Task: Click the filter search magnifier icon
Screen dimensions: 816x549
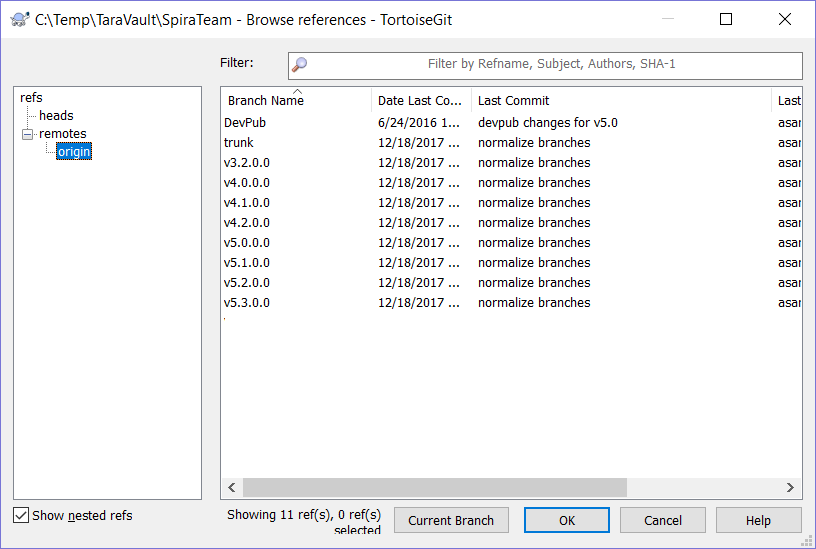Action: (299, 65)
